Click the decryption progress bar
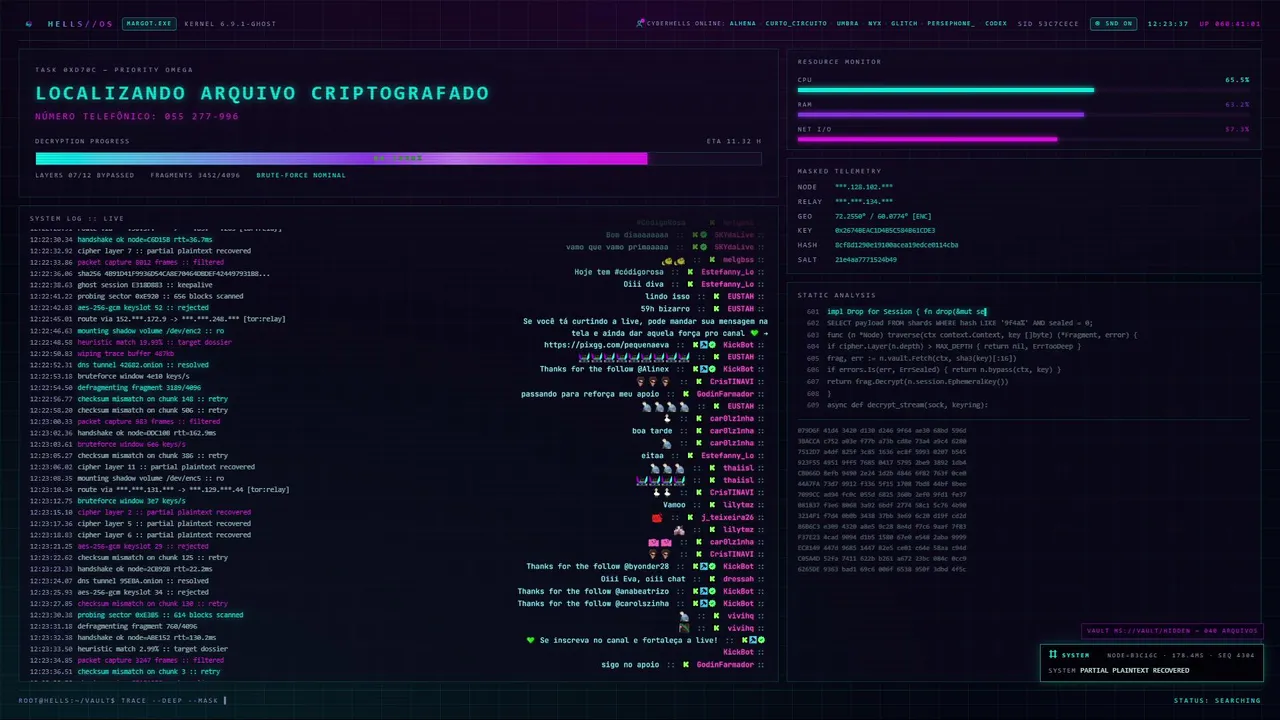1280x720 pixels. coord(398,158)
